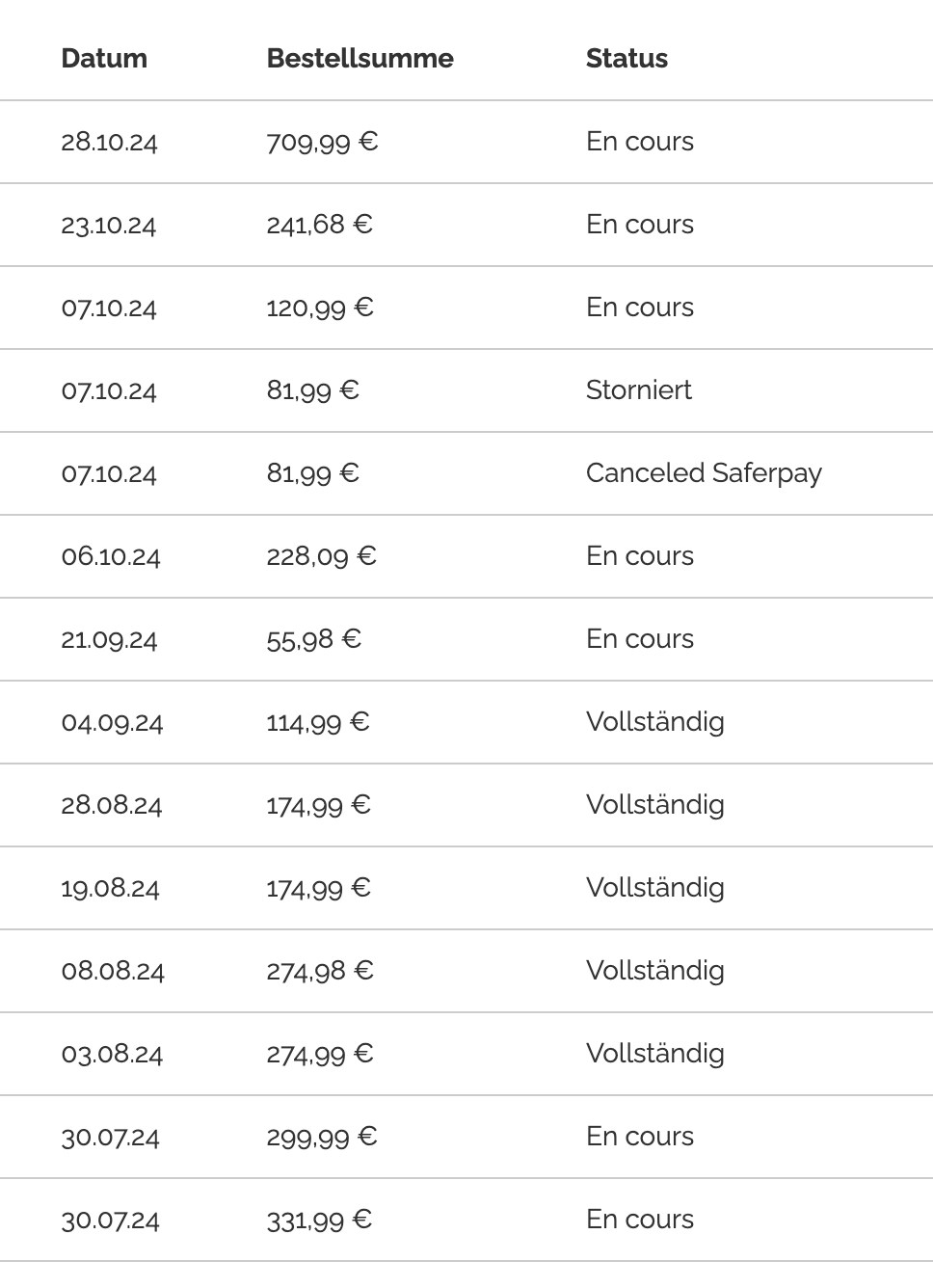Open the order dated 04.09.24
The height and width of the screenshot is (1288, 933).
[x=112, y=722]
